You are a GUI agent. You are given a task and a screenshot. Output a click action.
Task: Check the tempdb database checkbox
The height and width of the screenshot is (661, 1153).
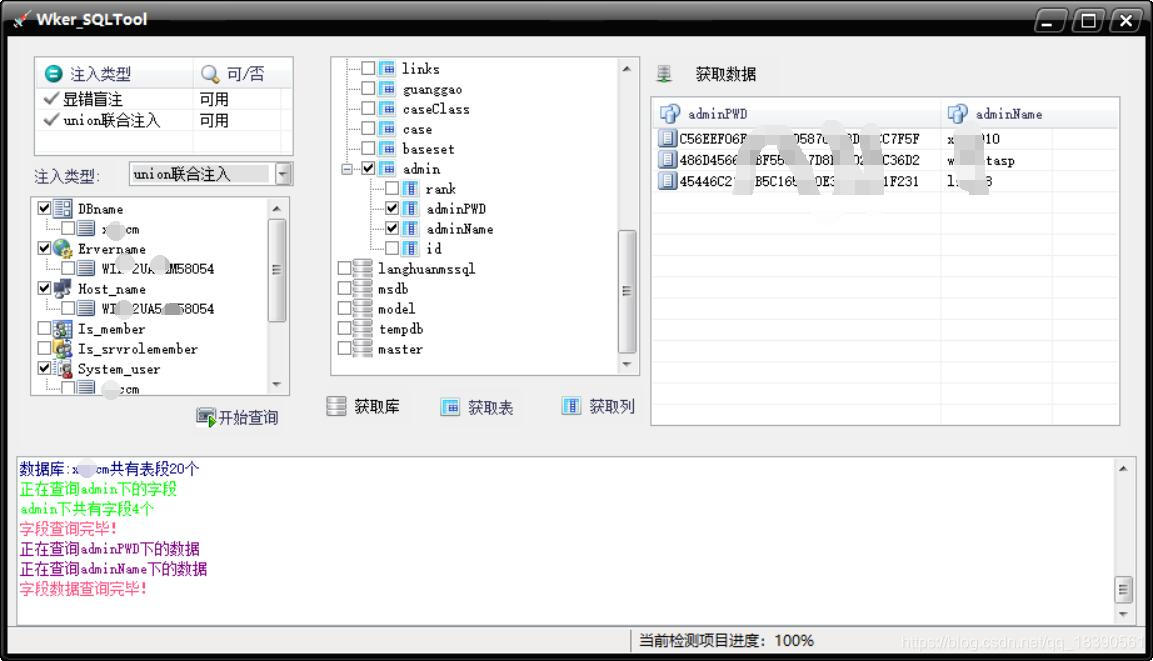pos(344,328)
